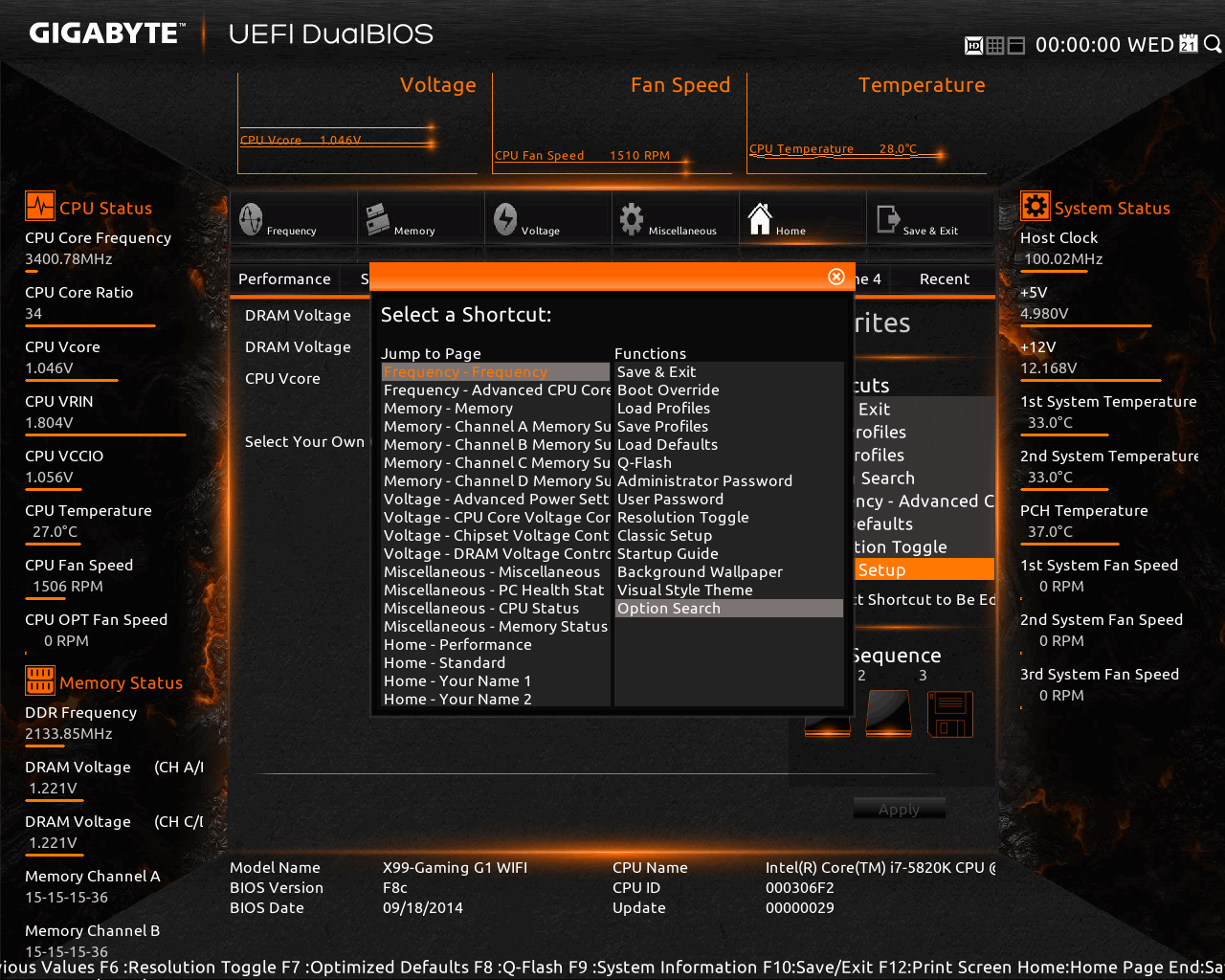Choose the 'Classic Setup' function
The height and width of the screenshot is (980, 1225).
pyautogui.click(x=729, y=535)
